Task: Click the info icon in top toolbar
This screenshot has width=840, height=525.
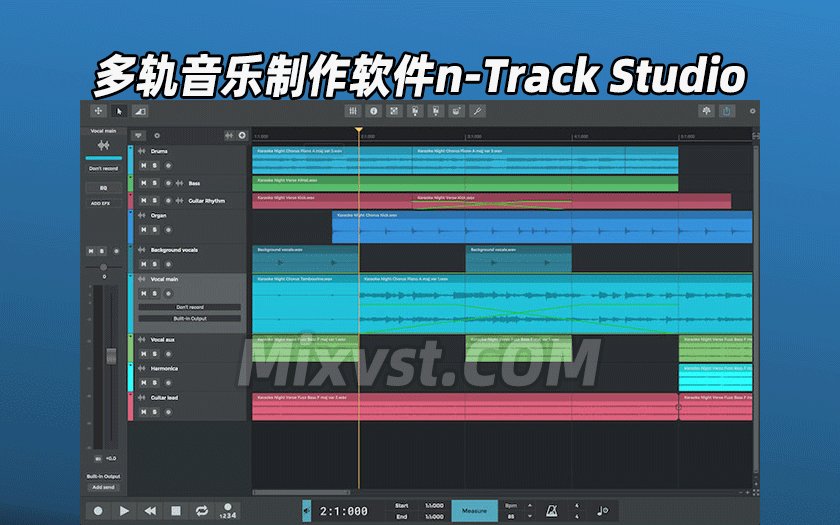Action: tap(373, 111)
